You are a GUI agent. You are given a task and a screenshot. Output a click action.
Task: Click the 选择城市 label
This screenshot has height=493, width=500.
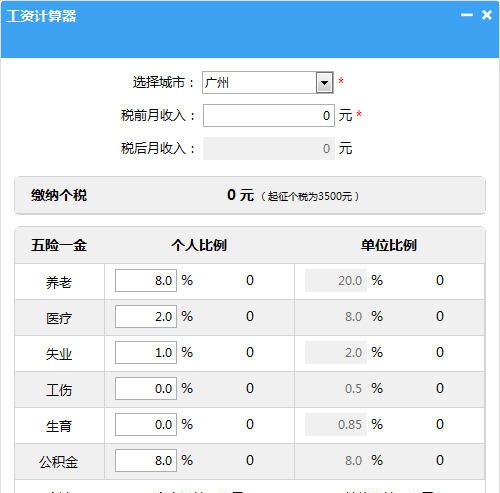click(163, 82)
